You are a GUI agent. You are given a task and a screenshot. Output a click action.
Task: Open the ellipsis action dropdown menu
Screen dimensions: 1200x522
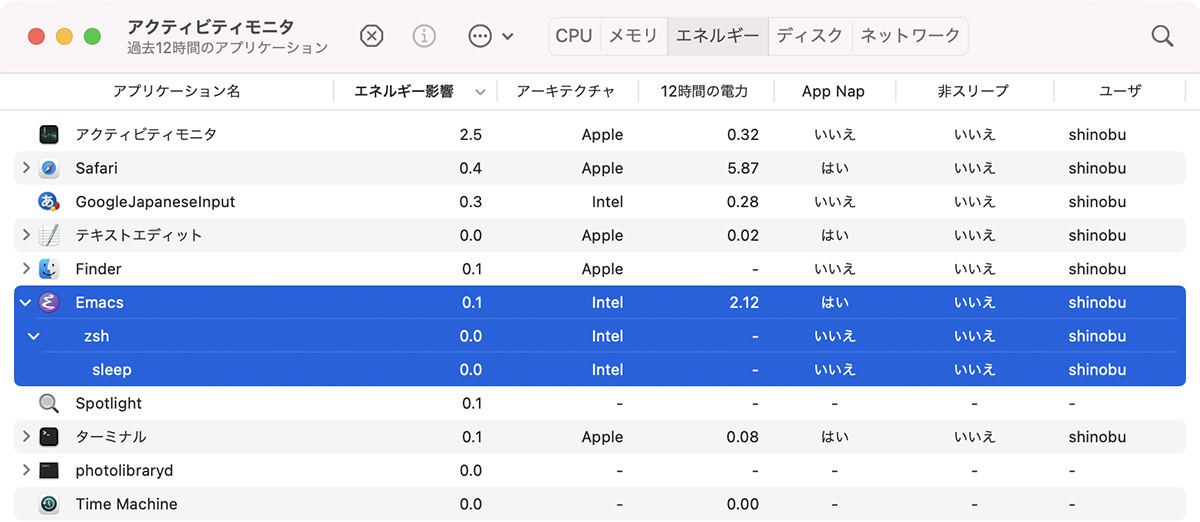[x=490, y=36]
